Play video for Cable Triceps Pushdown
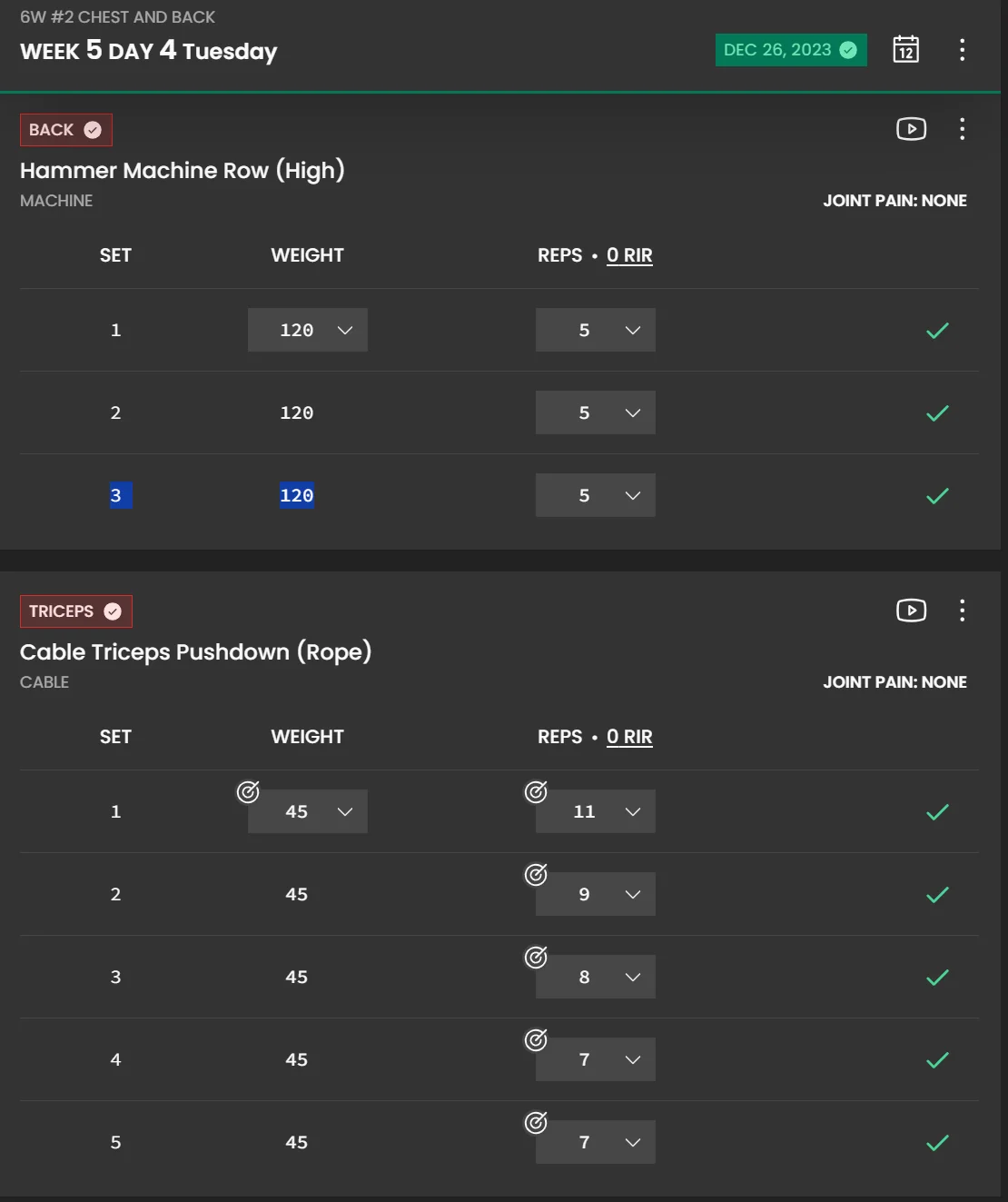 911,611
